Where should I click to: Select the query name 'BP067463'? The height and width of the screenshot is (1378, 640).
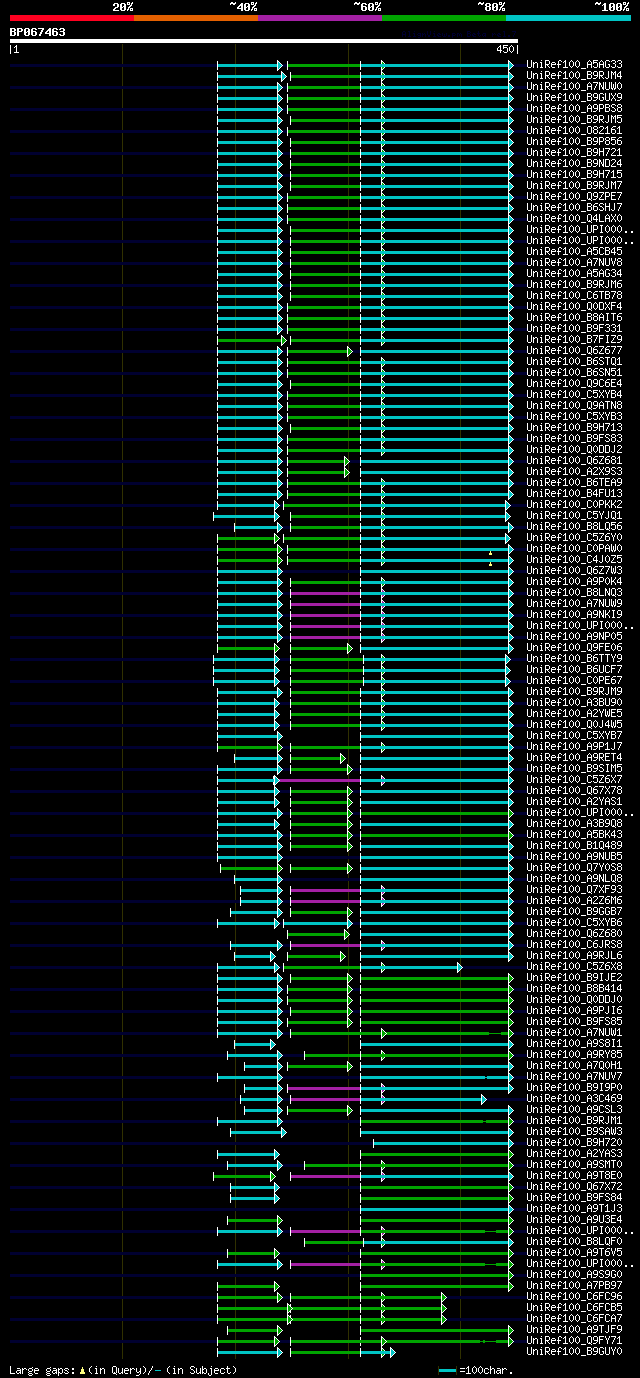[38, 32]
